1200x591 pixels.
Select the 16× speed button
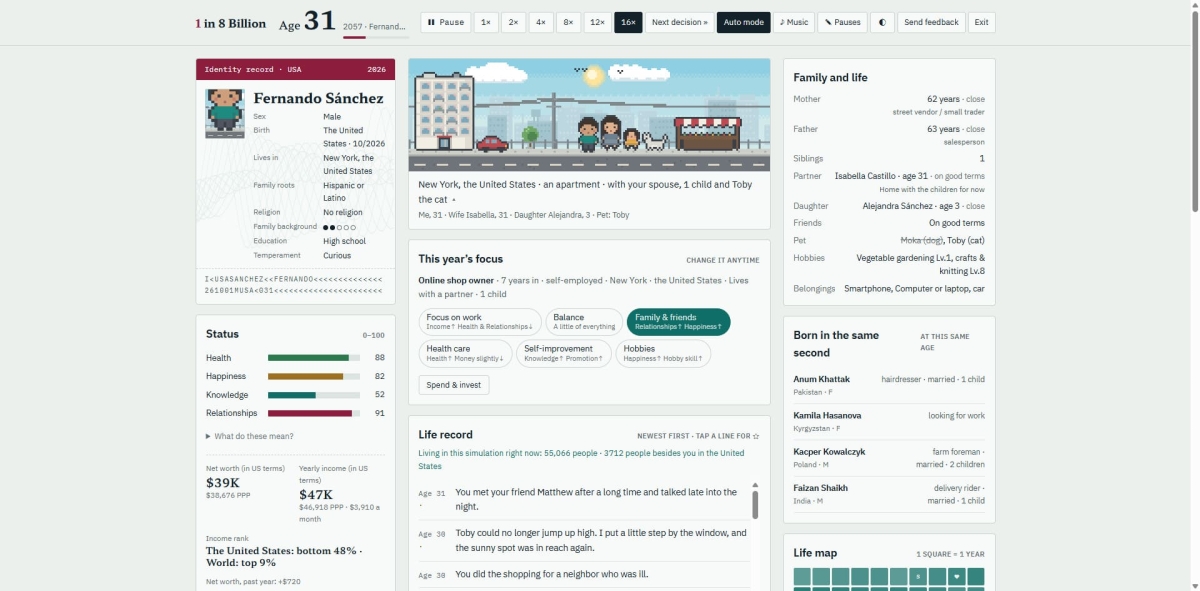click(x=628, y=22)
